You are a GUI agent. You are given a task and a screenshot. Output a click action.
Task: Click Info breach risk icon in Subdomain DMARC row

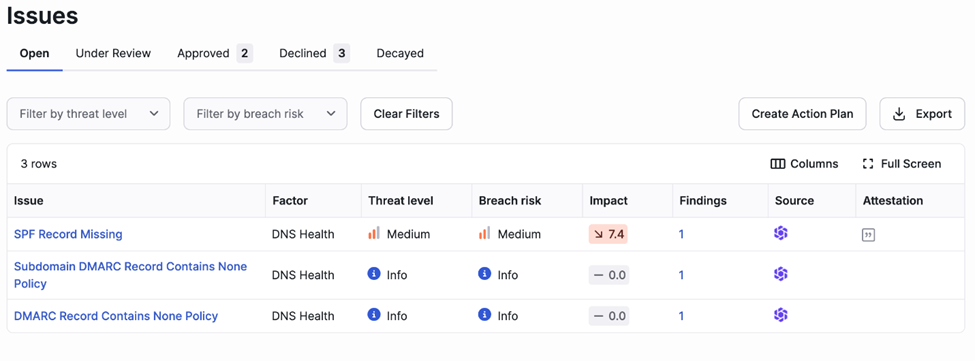tap(484, 274)
